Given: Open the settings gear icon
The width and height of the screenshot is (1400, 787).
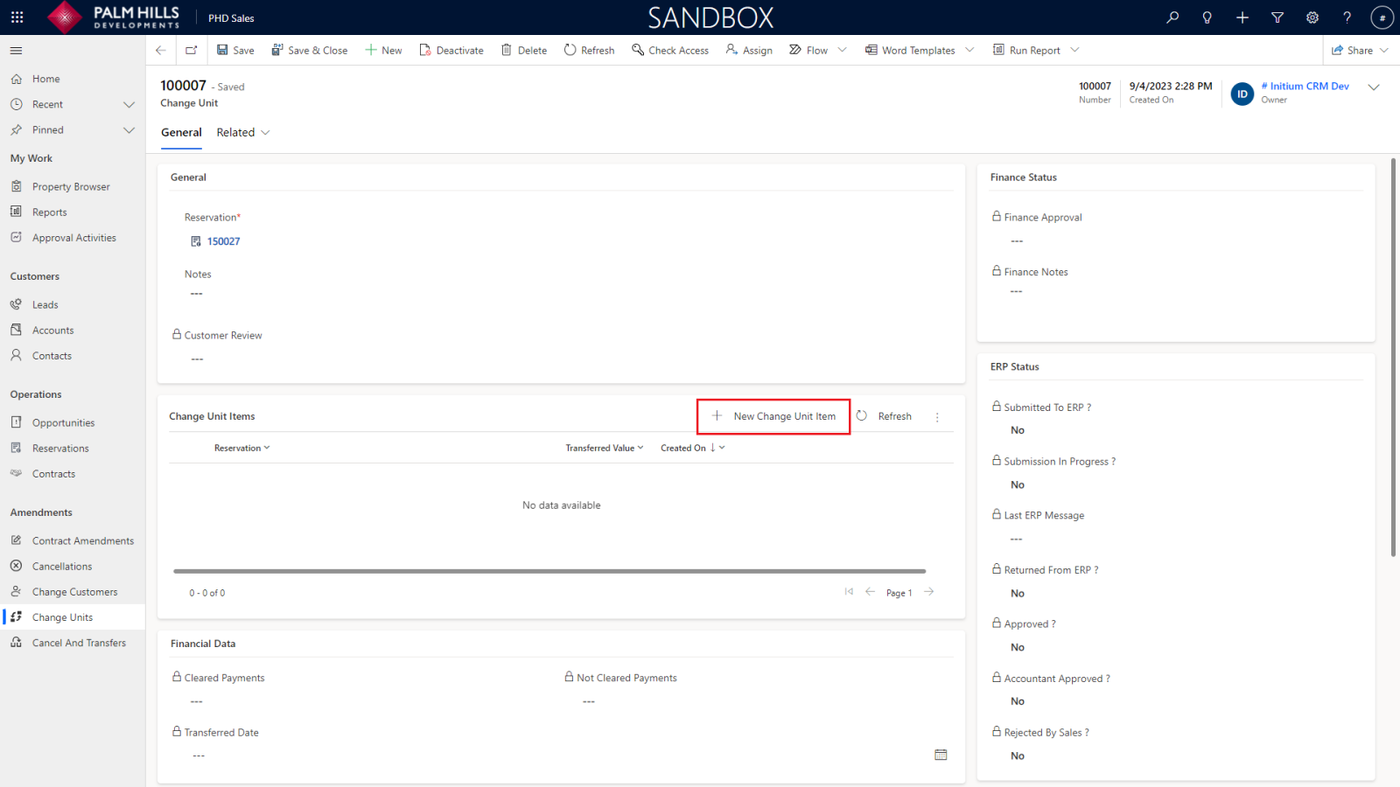Looking at the screenshot, I should click(x=1312, y=17).
